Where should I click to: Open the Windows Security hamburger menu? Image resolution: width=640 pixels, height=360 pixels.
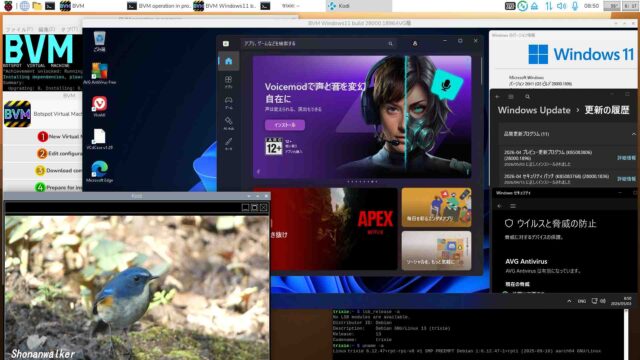click(x=513, y=206)
